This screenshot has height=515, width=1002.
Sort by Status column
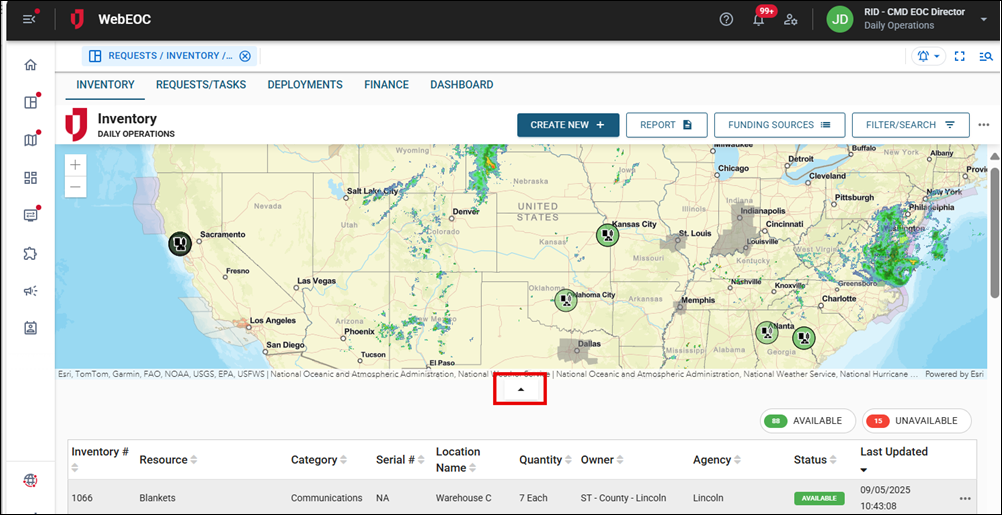tap(815, 460)
